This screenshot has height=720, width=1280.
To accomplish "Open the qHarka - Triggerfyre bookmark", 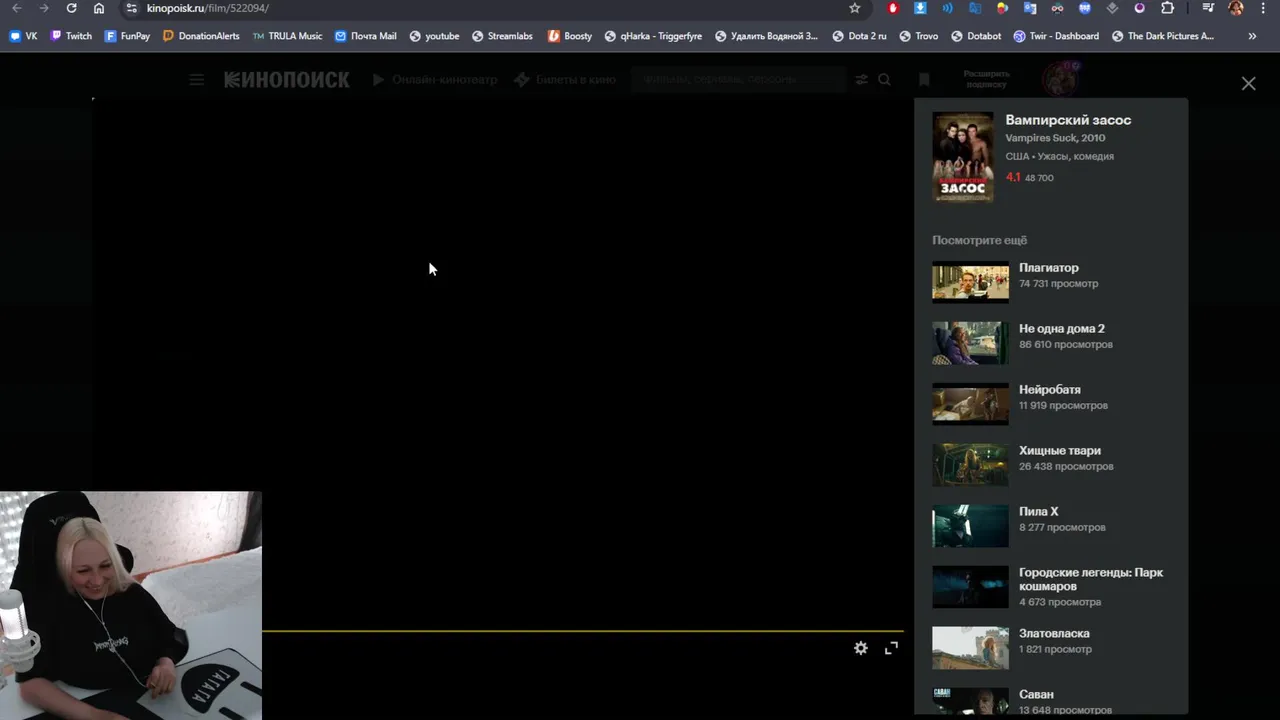I will (654, 36).
